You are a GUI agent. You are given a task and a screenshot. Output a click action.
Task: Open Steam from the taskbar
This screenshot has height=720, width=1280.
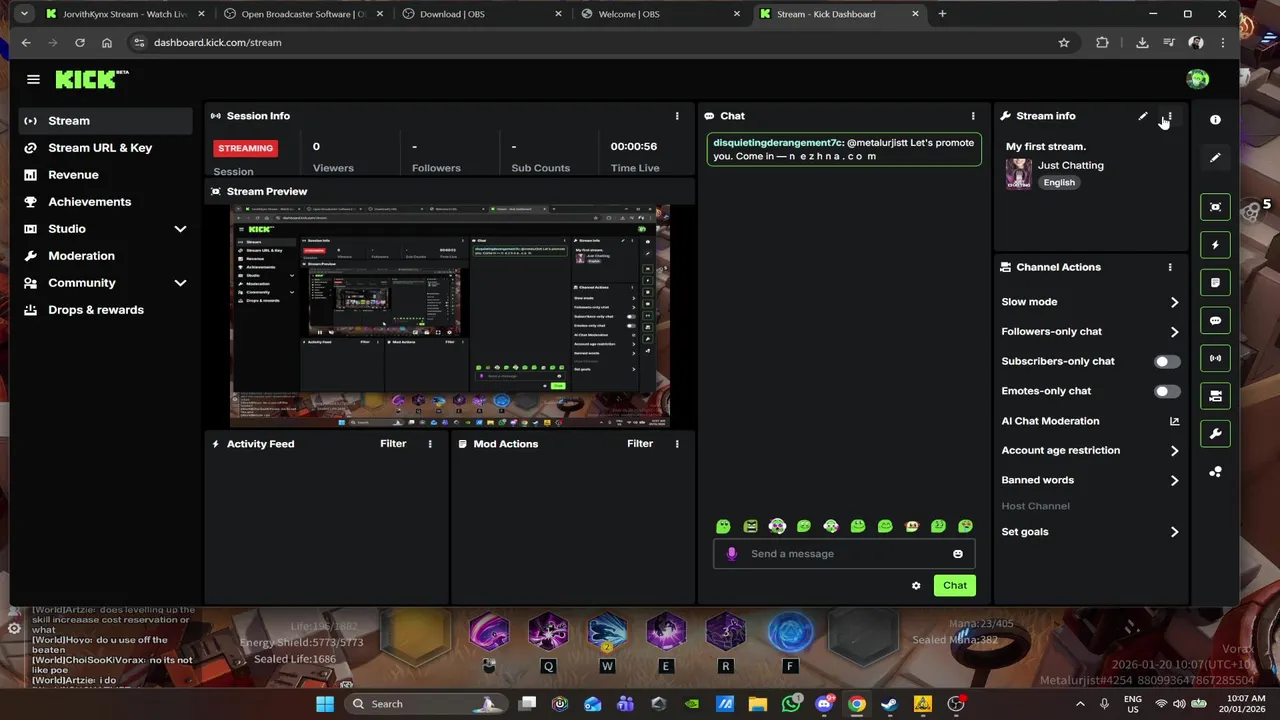pos(889,704)
